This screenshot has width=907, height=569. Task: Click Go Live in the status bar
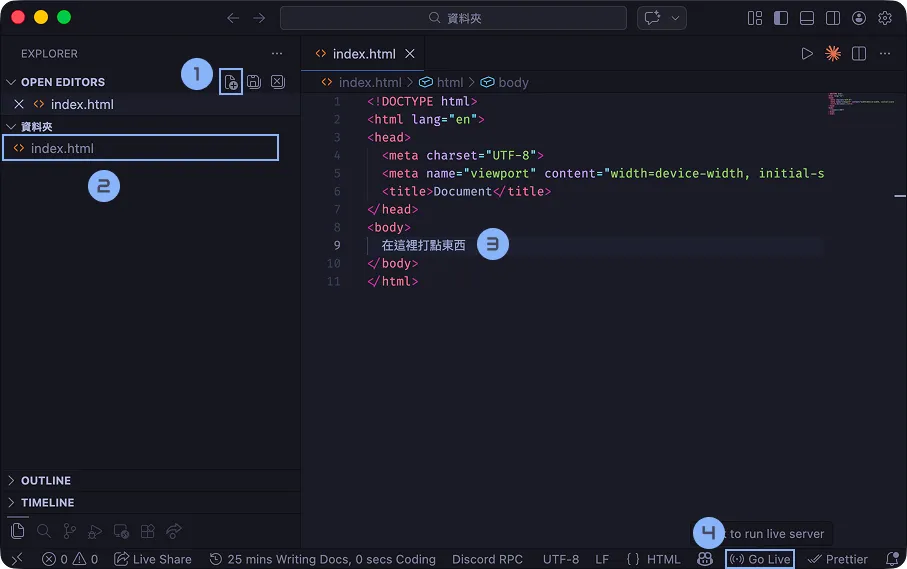760,559
